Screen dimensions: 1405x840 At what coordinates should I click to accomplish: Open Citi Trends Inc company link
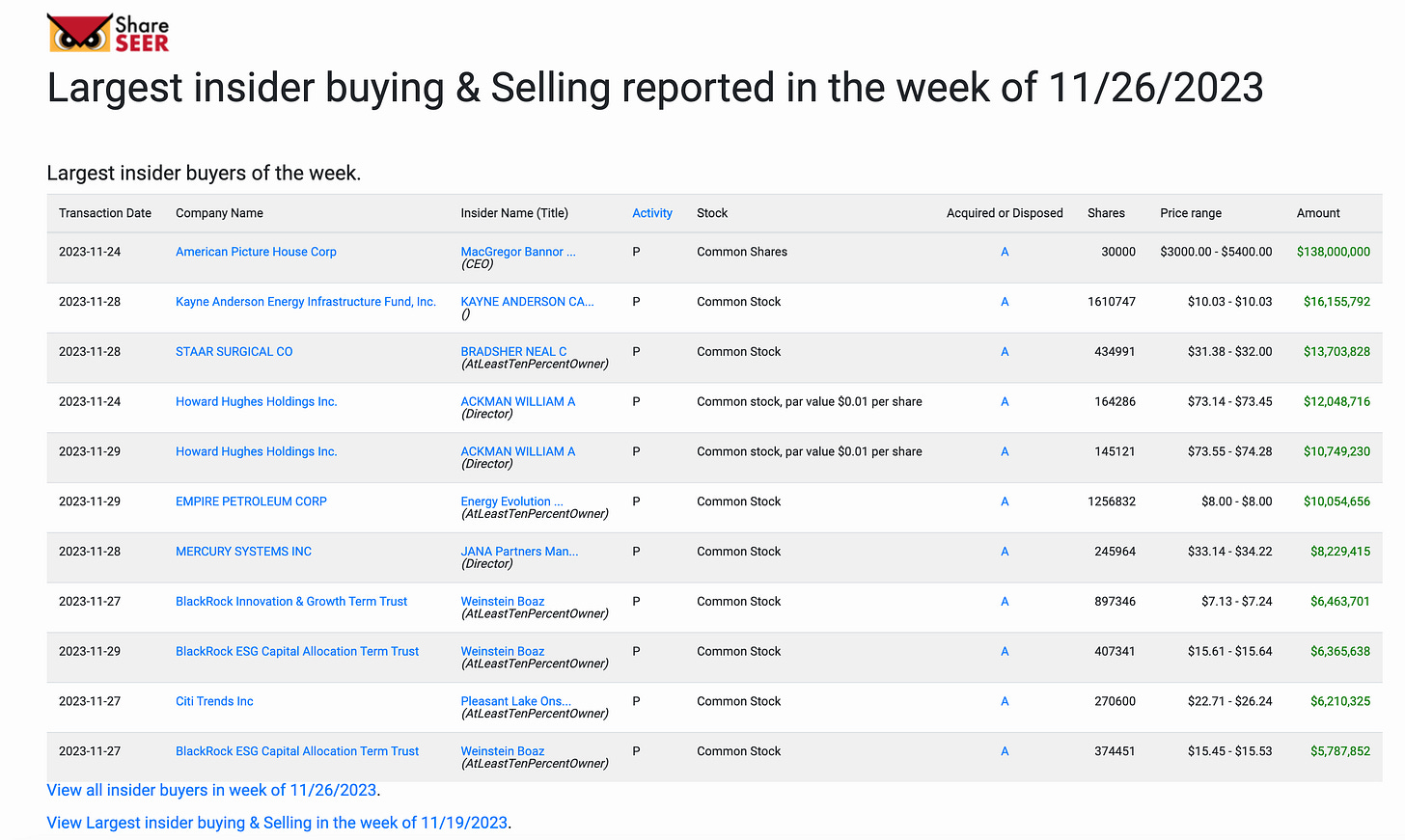(214, 701)
